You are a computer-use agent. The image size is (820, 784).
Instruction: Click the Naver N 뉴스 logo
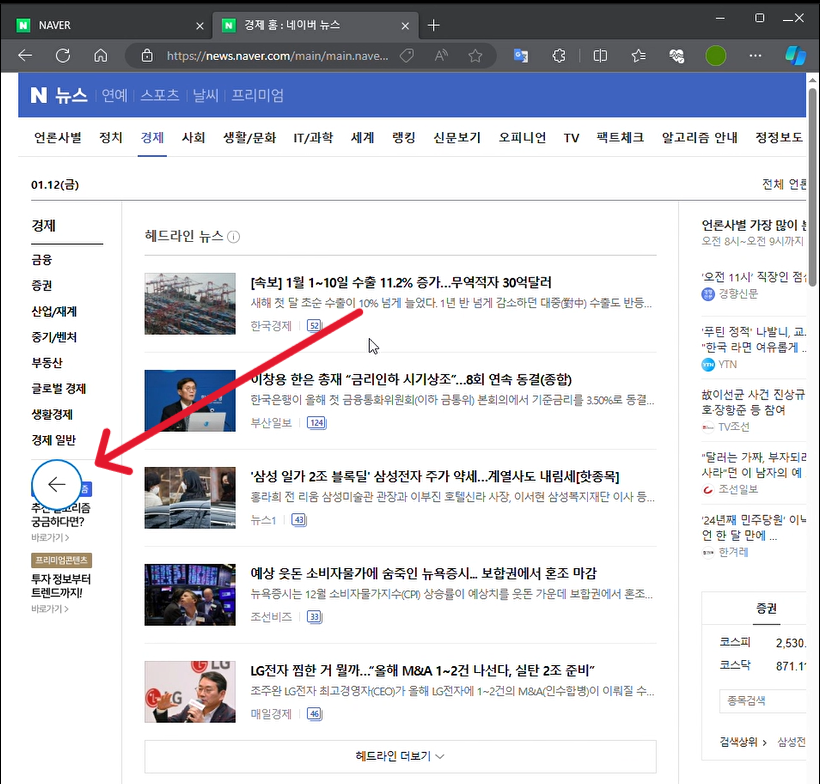(59, 95)
